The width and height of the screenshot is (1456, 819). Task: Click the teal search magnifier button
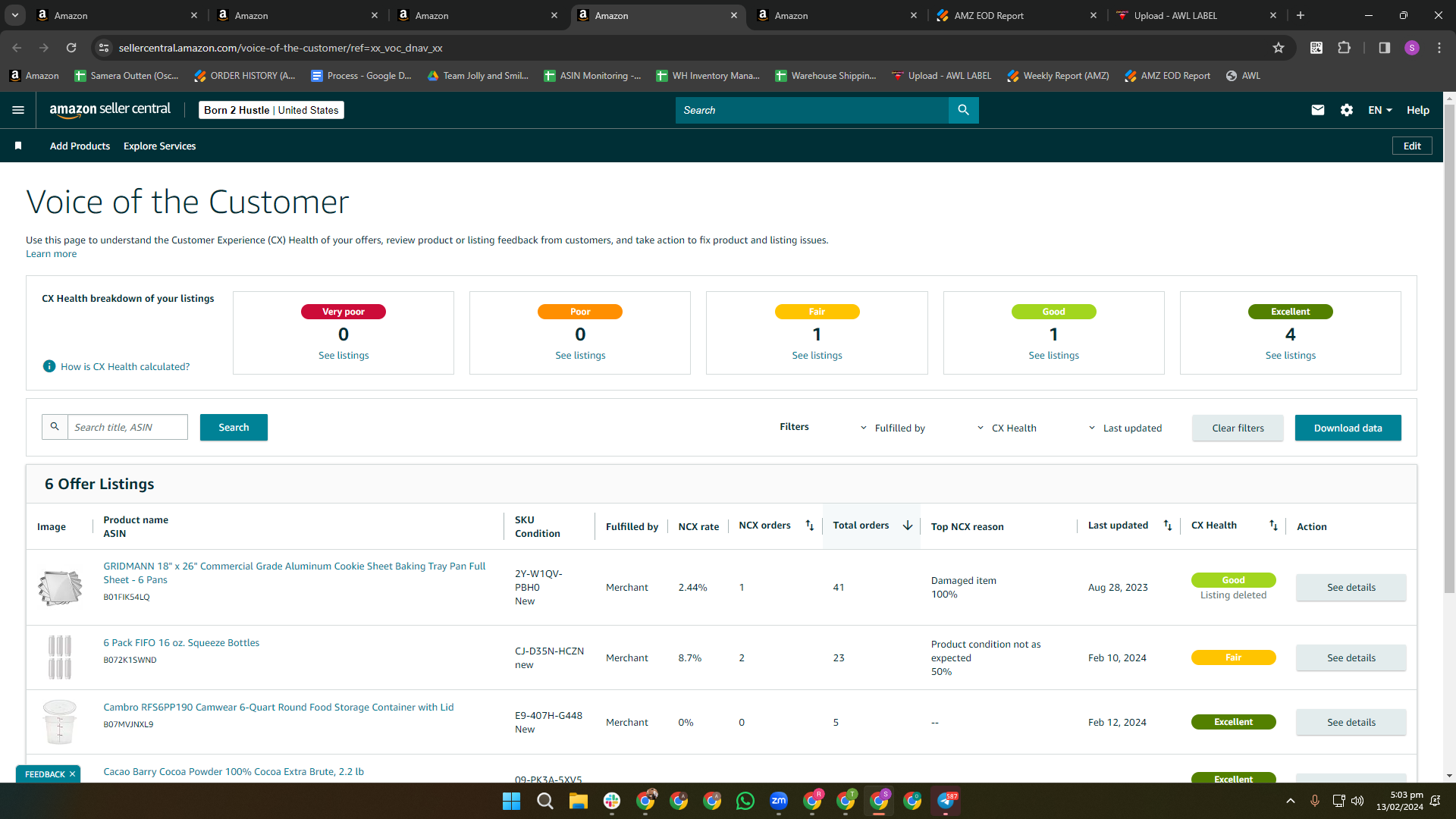point(963,110)
